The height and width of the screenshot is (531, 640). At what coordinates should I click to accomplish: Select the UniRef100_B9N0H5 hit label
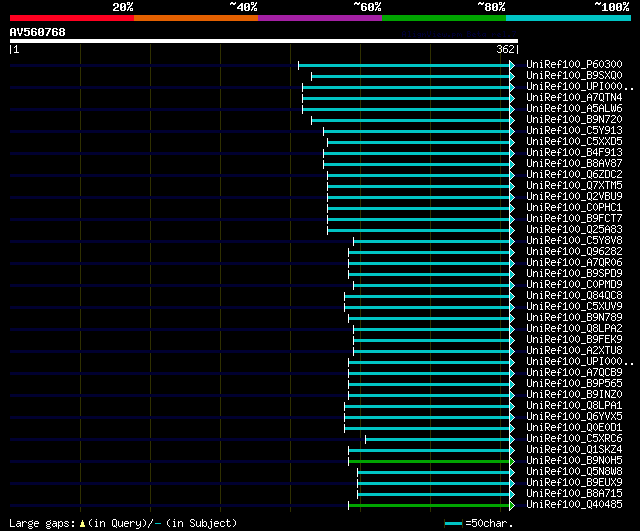click(x=574, y=461)
